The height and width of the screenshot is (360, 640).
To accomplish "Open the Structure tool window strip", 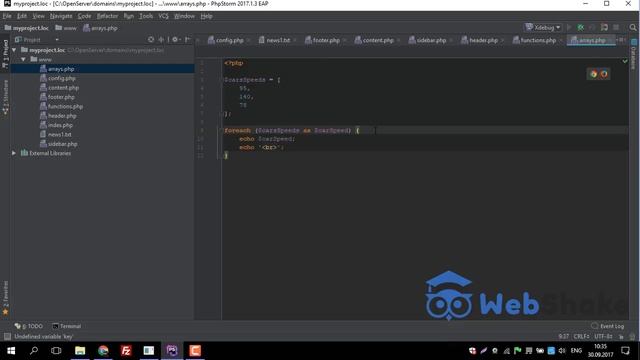I will pos(5,97).
